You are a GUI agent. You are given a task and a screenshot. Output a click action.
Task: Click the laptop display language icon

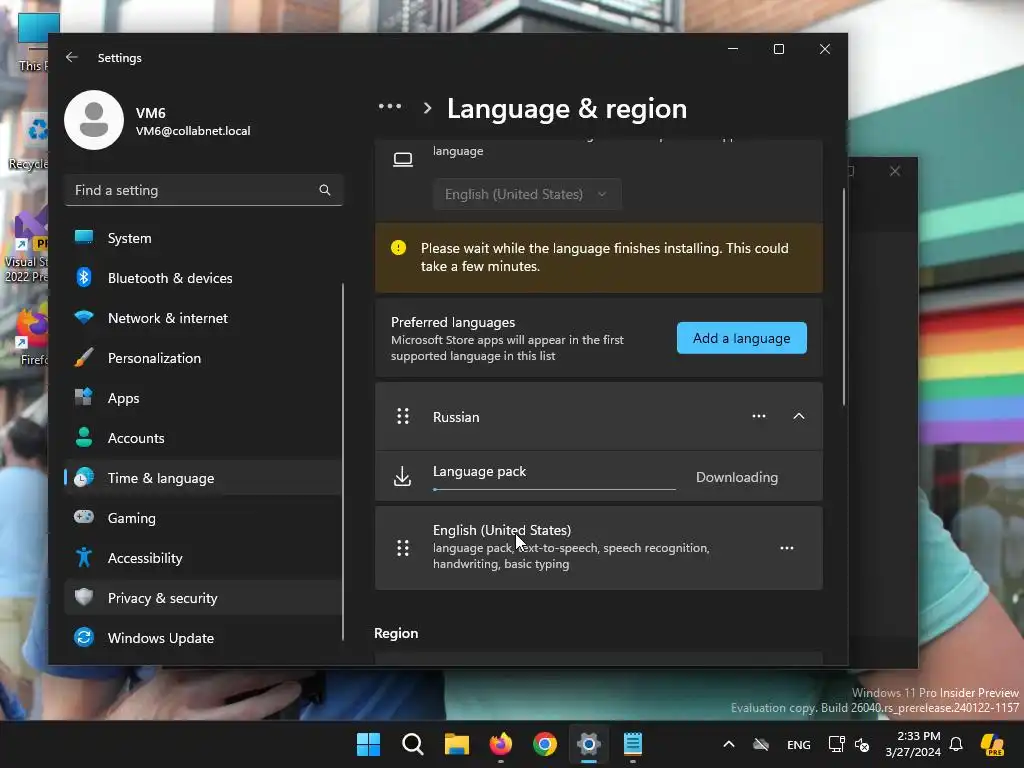click(403, 159)
